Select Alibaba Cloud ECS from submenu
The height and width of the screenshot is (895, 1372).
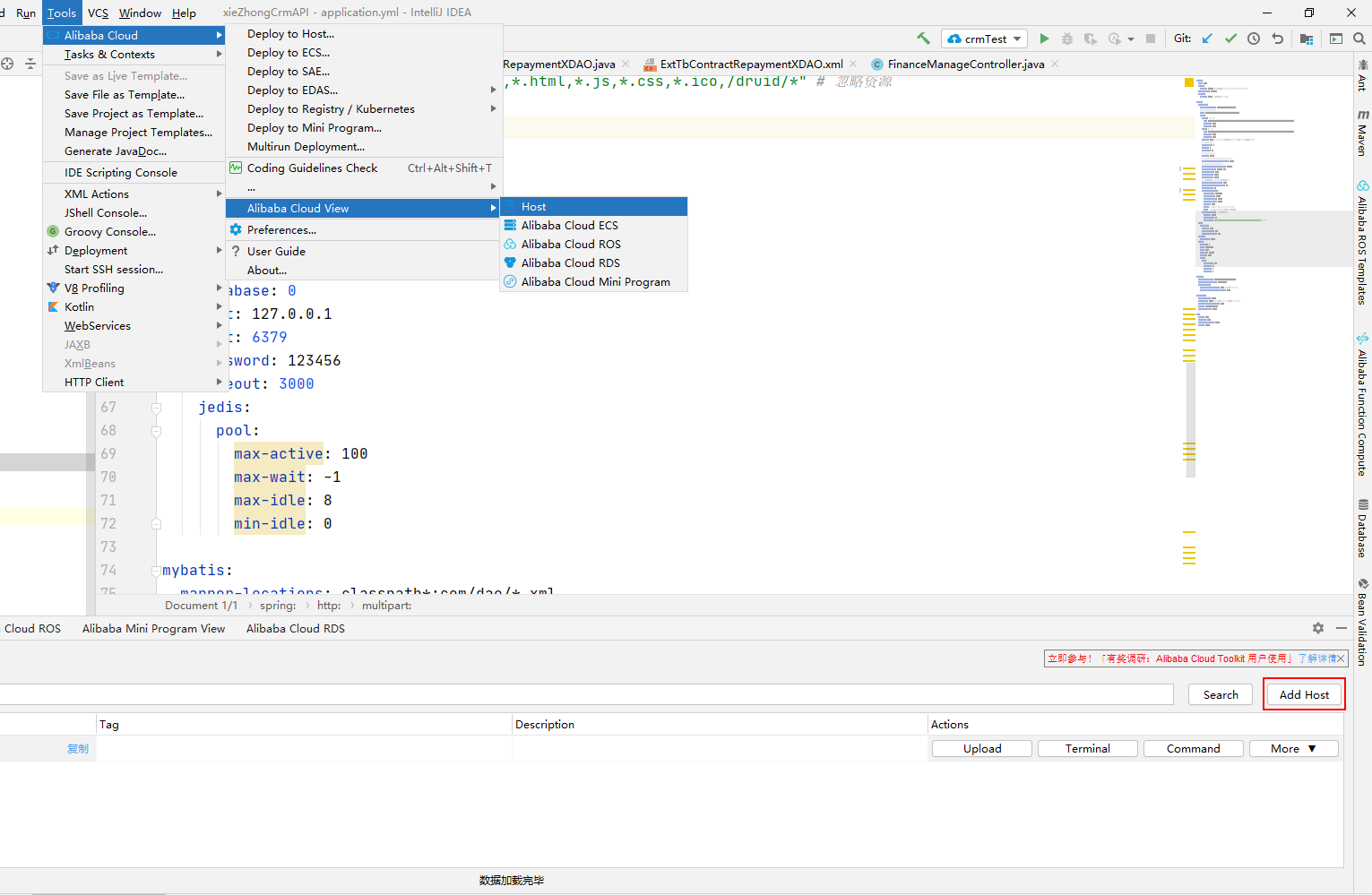pyautogui.click(x=569, y=226)
